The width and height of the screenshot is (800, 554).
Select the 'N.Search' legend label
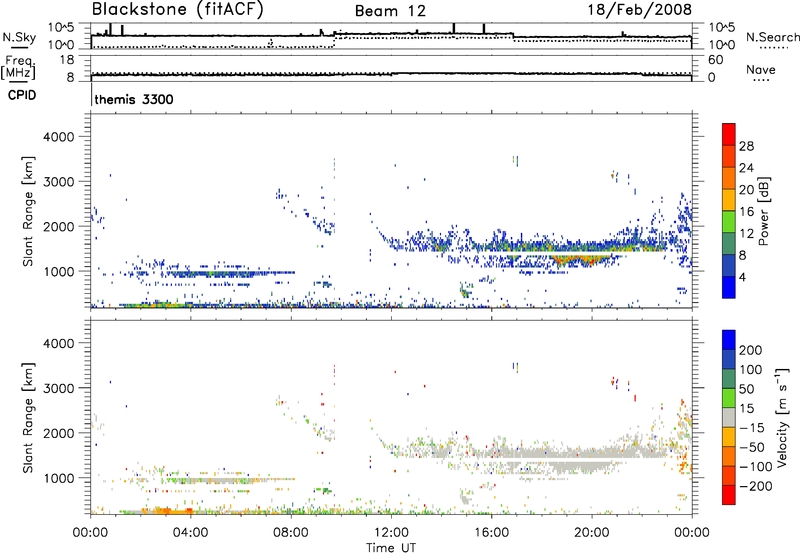773,37
